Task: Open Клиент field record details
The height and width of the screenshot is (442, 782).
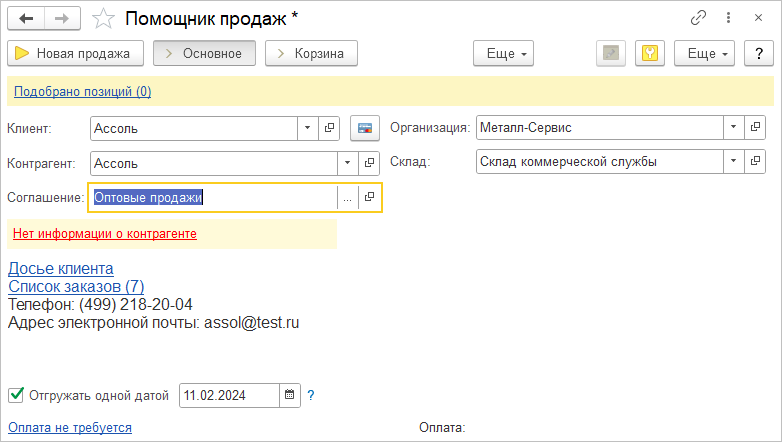Action: 330,128
